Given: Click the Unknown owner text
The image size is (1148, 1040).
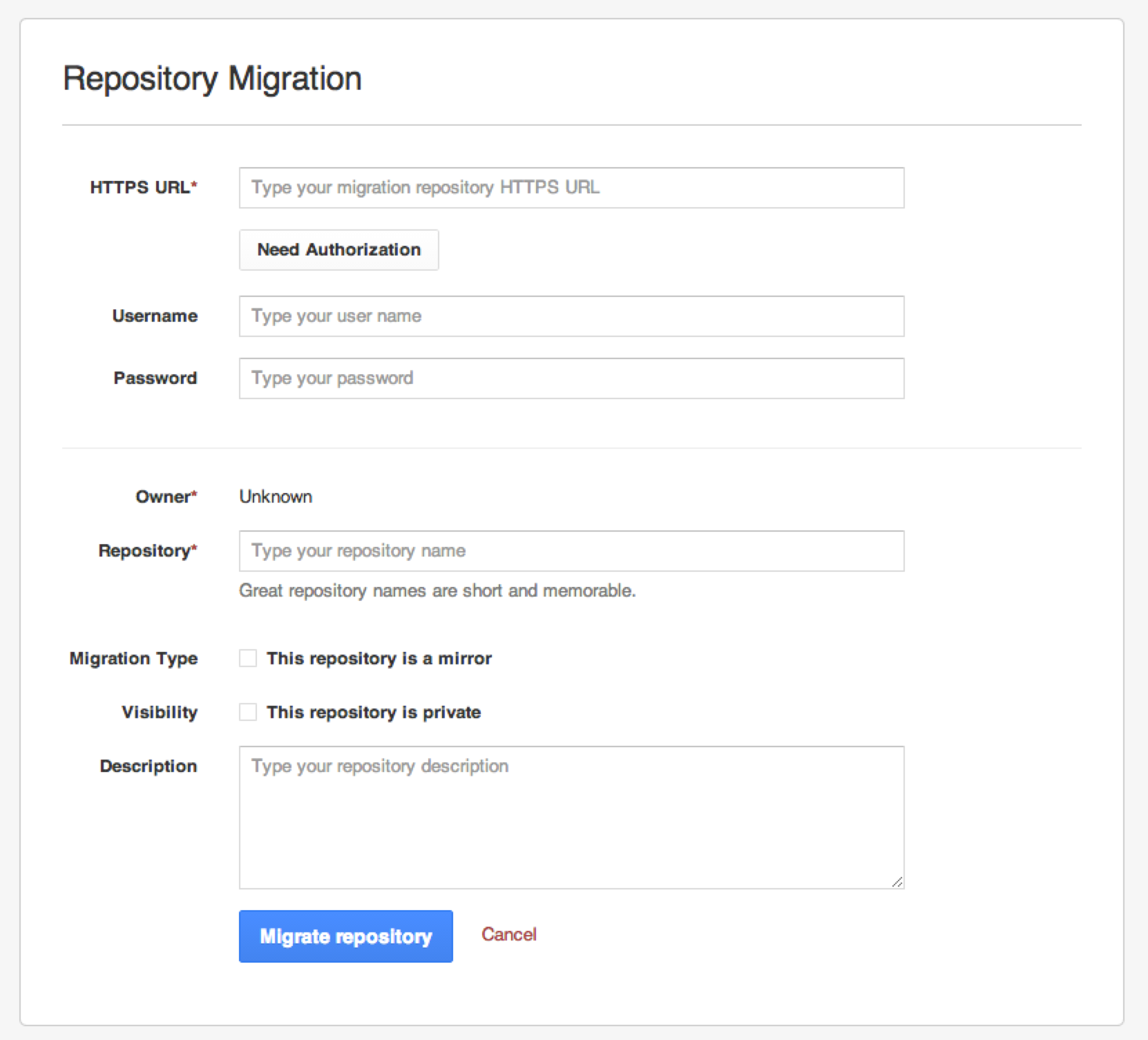Looking at the screenshot, I should click(x=276, y=497).
